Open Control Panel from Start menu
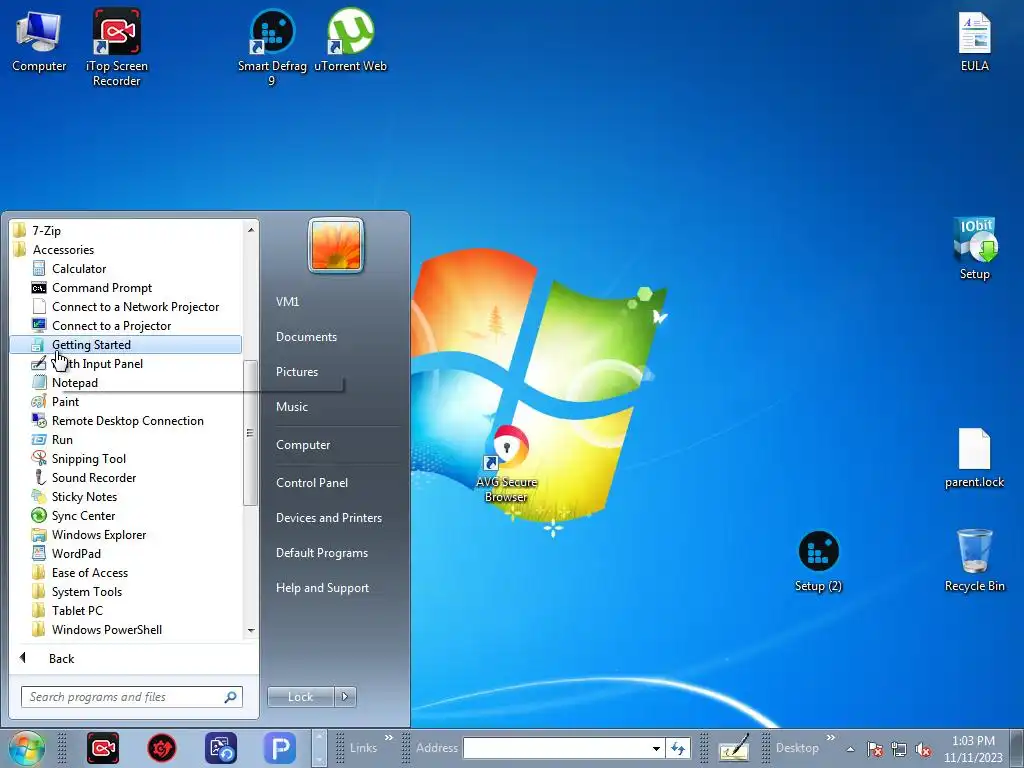The height and width of the screenshot is (768, 1024). click(x=312, y=483)
